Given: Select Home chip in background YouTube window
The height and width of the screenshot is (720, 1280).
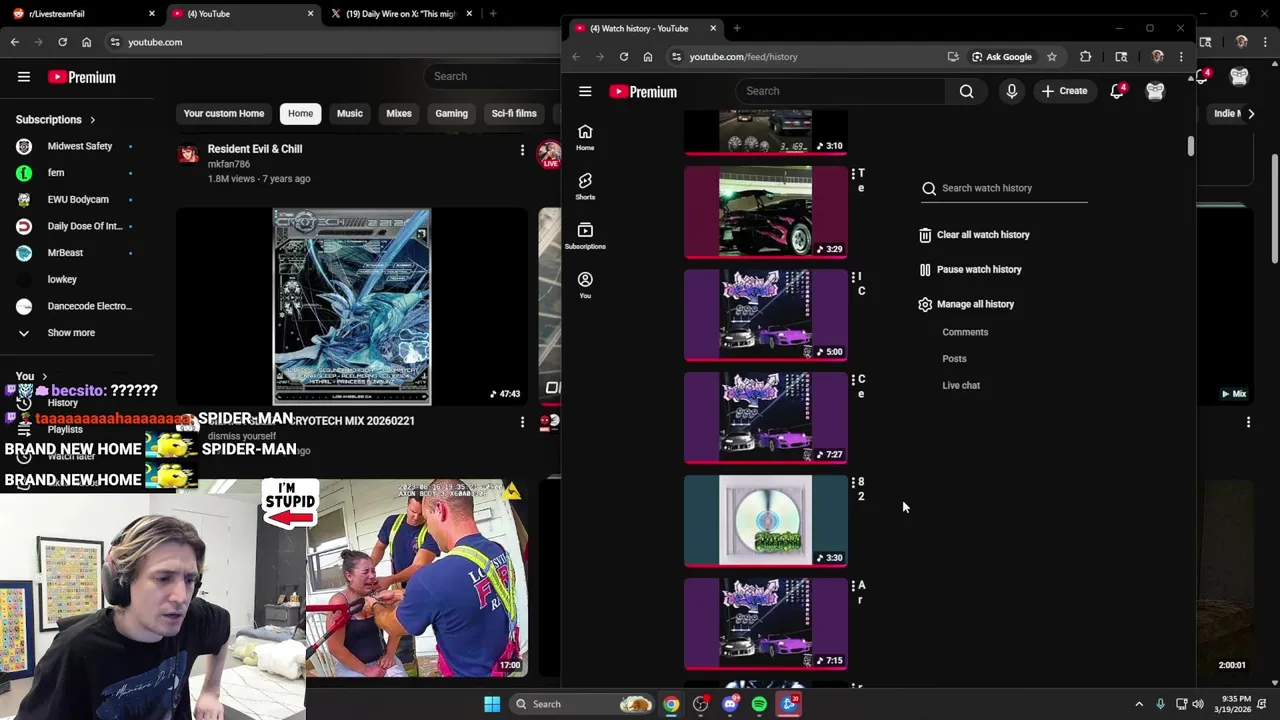Looking at the screenshot, I should tap(300, 113).
